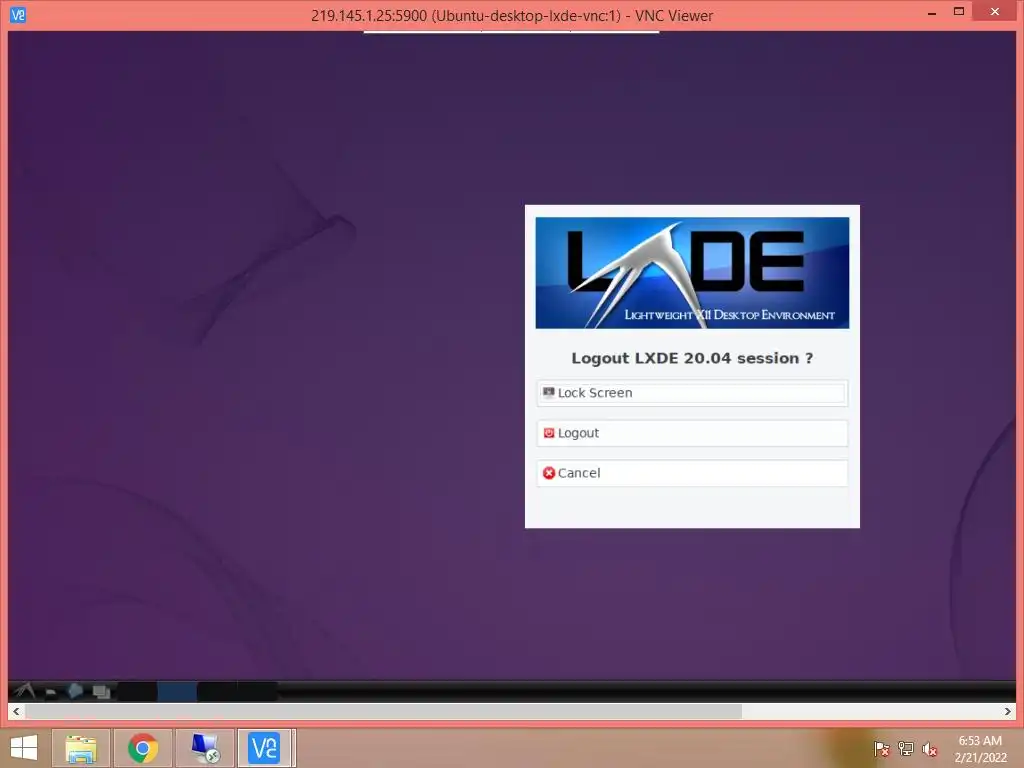Click the Lock Screen button

click(692, 393)
